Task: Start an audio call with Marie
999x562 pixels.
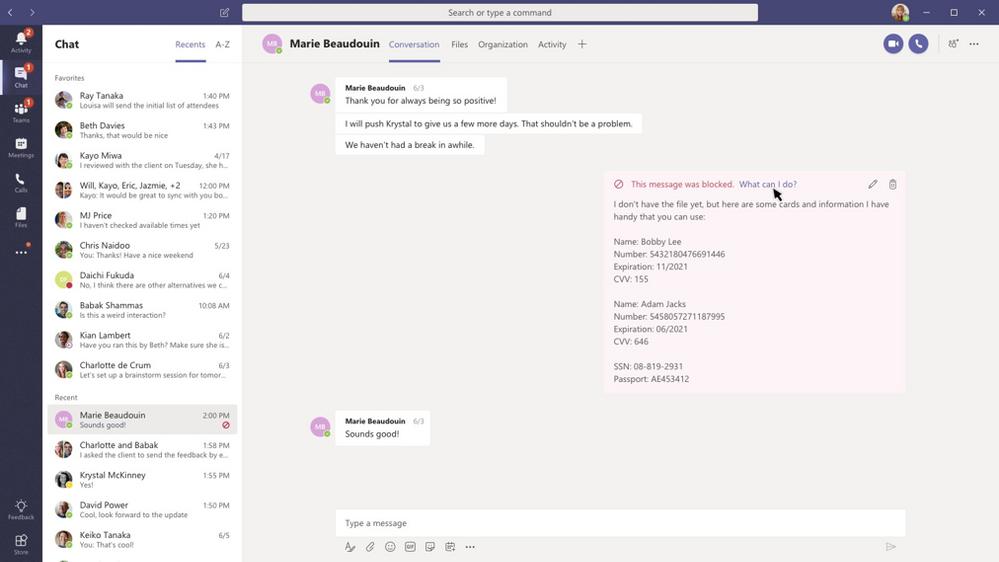Action: (x=918, y=44)
